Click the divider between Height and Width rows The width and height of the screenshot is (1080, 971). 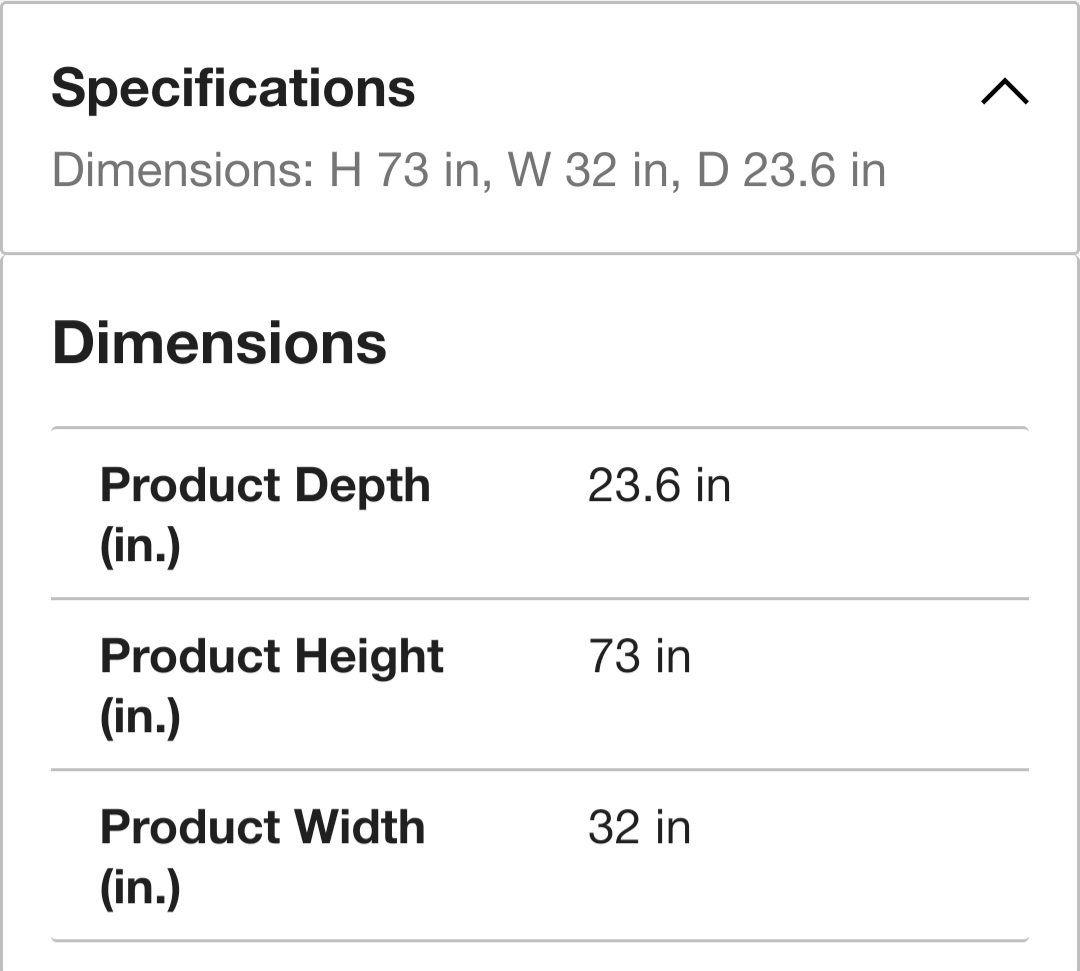pyautogui.click(x=540, y=770)
